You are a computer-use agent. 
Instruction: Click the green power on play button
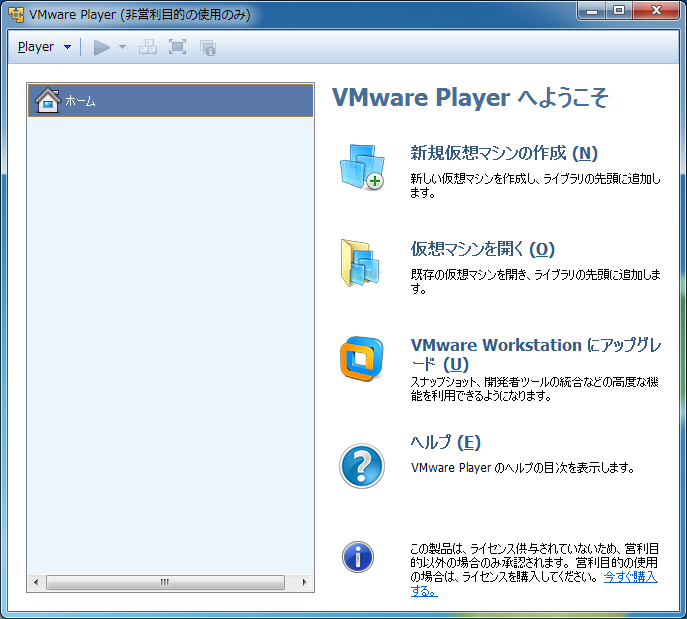(102, 47)
